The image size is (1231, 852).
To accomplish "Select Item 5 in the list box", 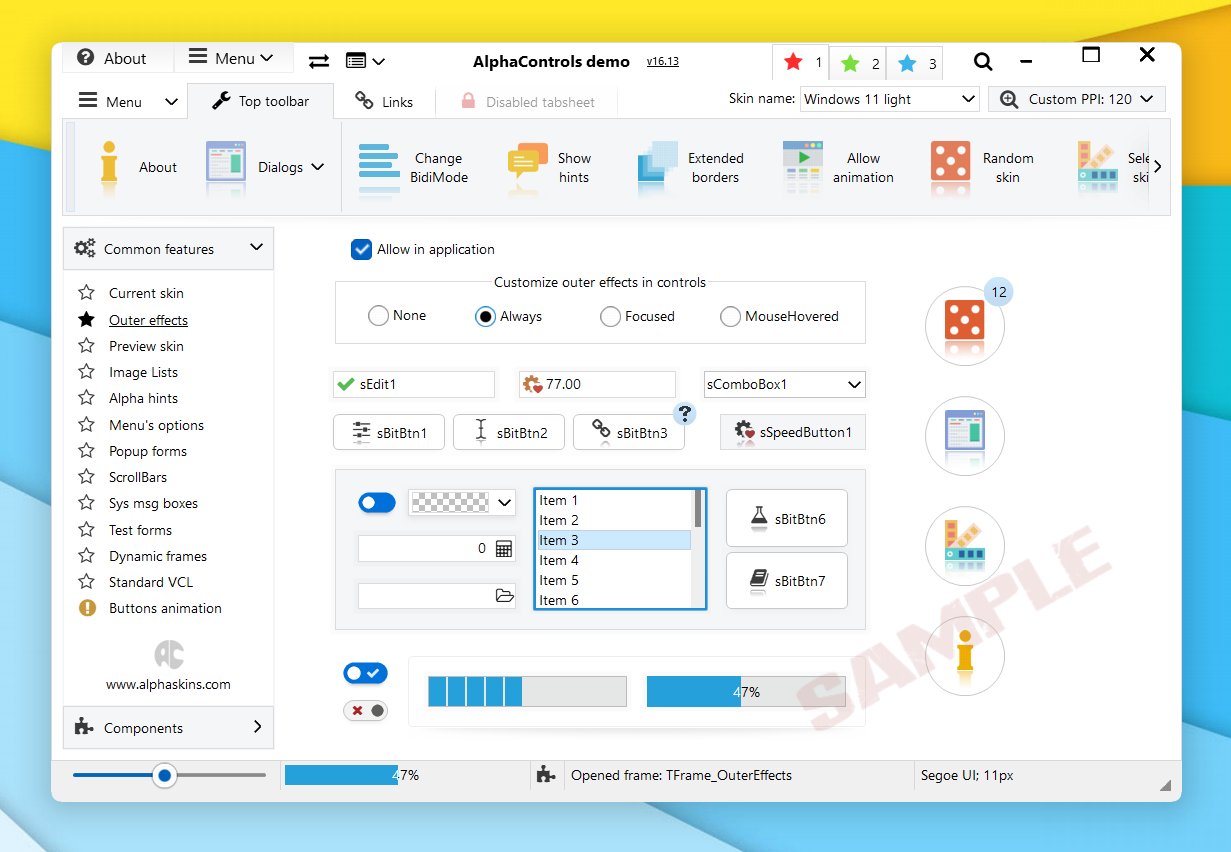I will [x=613, y=580].
